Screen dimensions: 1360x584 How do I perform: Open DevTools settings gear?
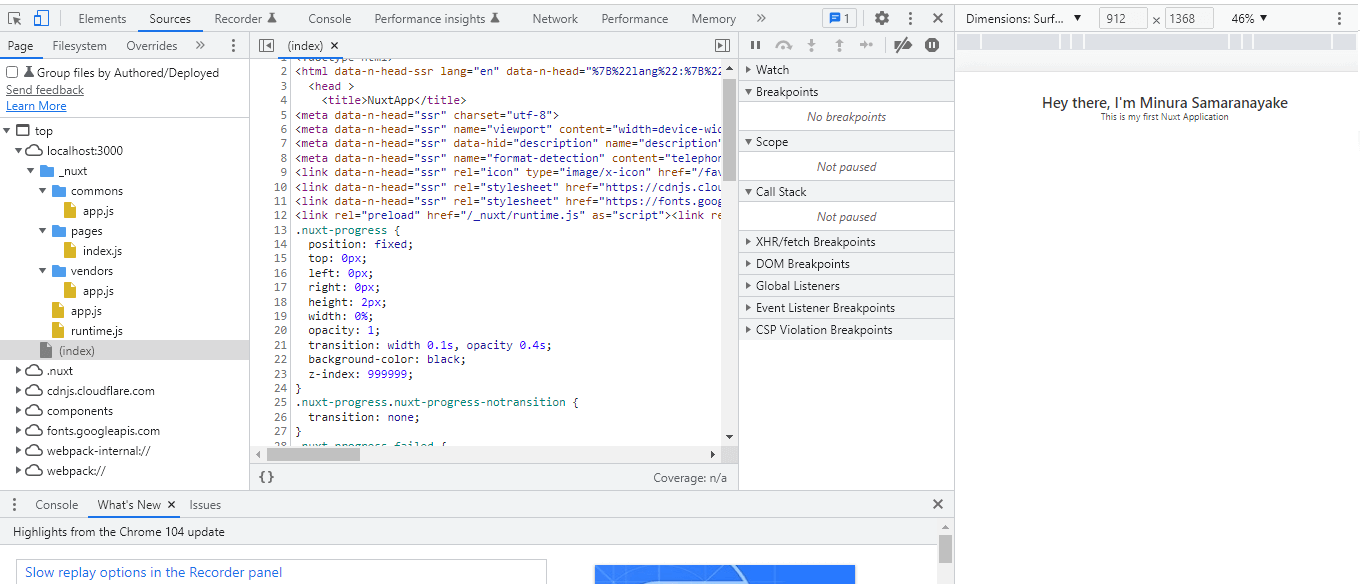[881, 18]
